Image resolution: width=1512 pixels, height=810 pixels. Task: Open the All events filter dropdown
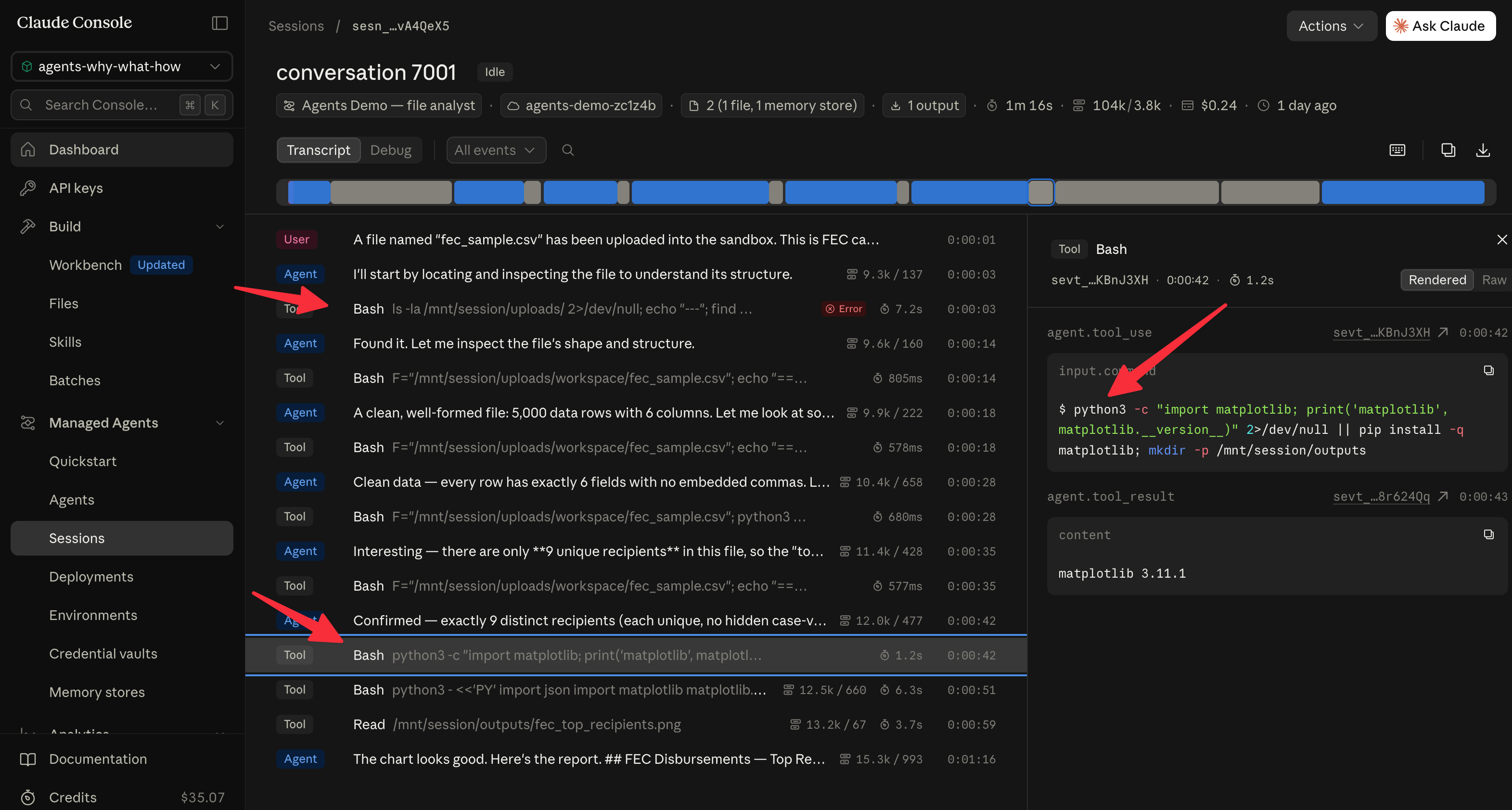pos(495,150)
